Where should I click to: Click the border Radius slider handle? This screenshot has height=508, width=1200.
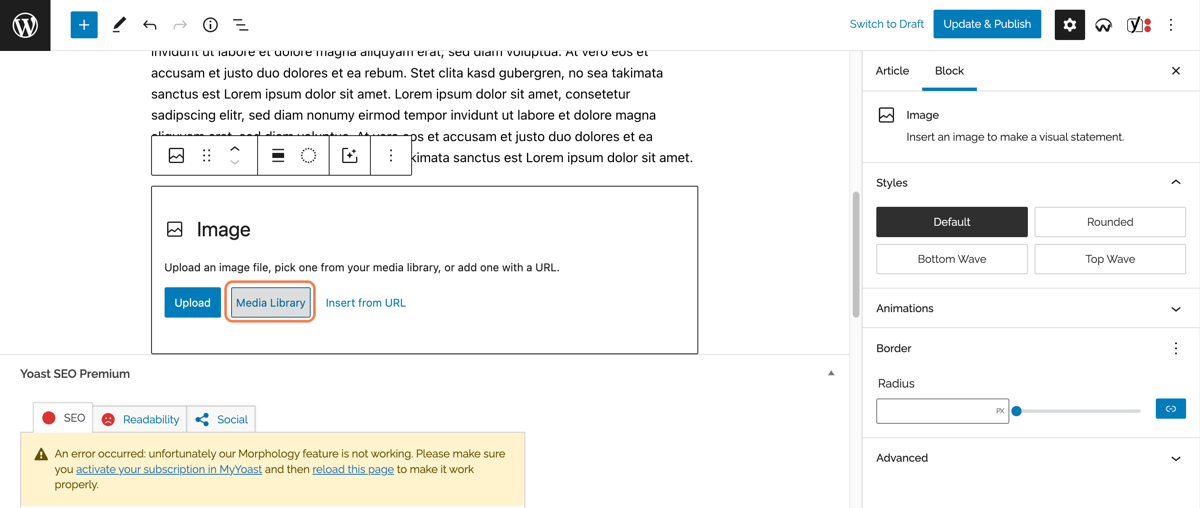point(1016,411)
